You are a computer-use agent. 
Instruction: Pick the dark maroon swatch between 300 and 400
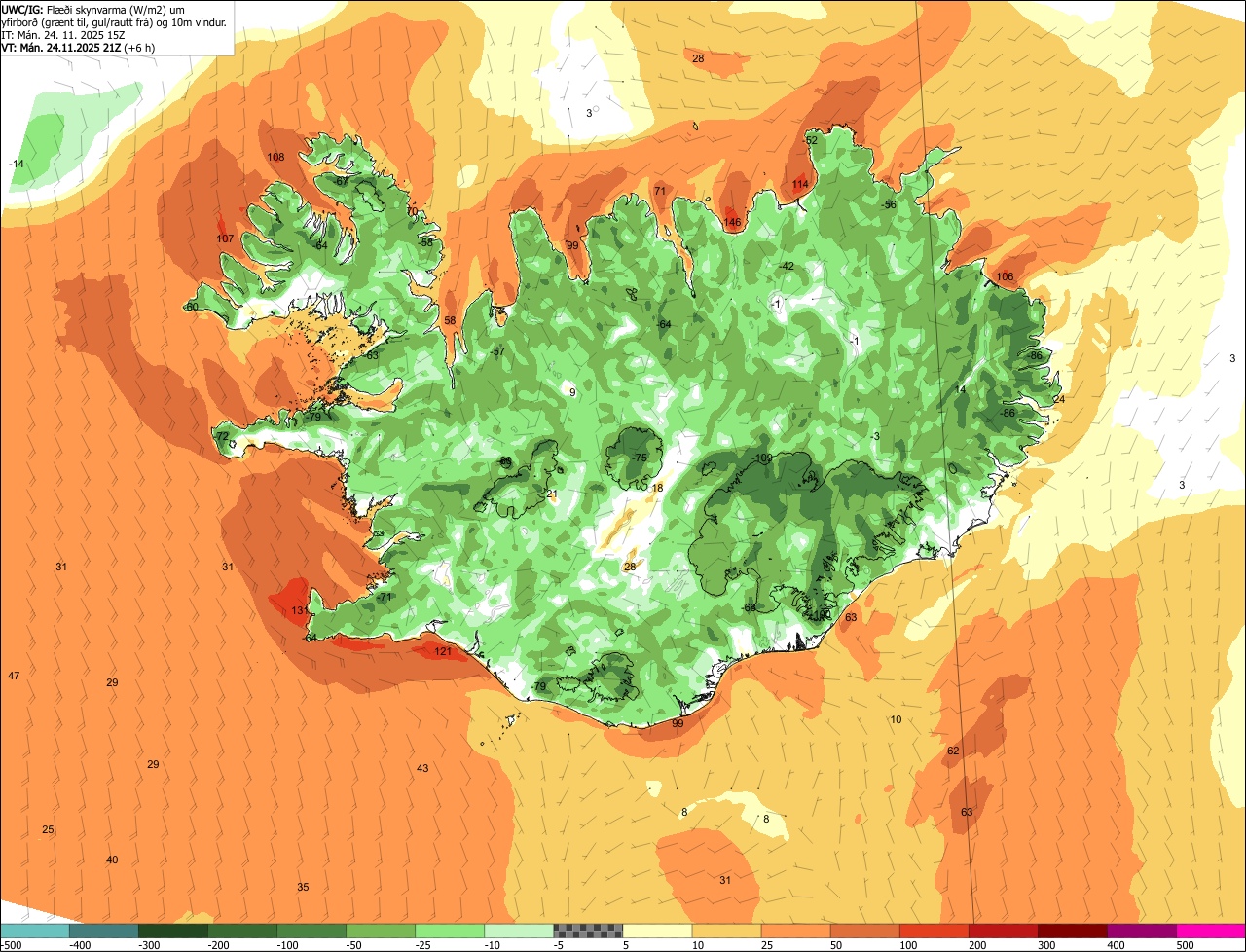pyautogui.click(x=1072, y=931)
